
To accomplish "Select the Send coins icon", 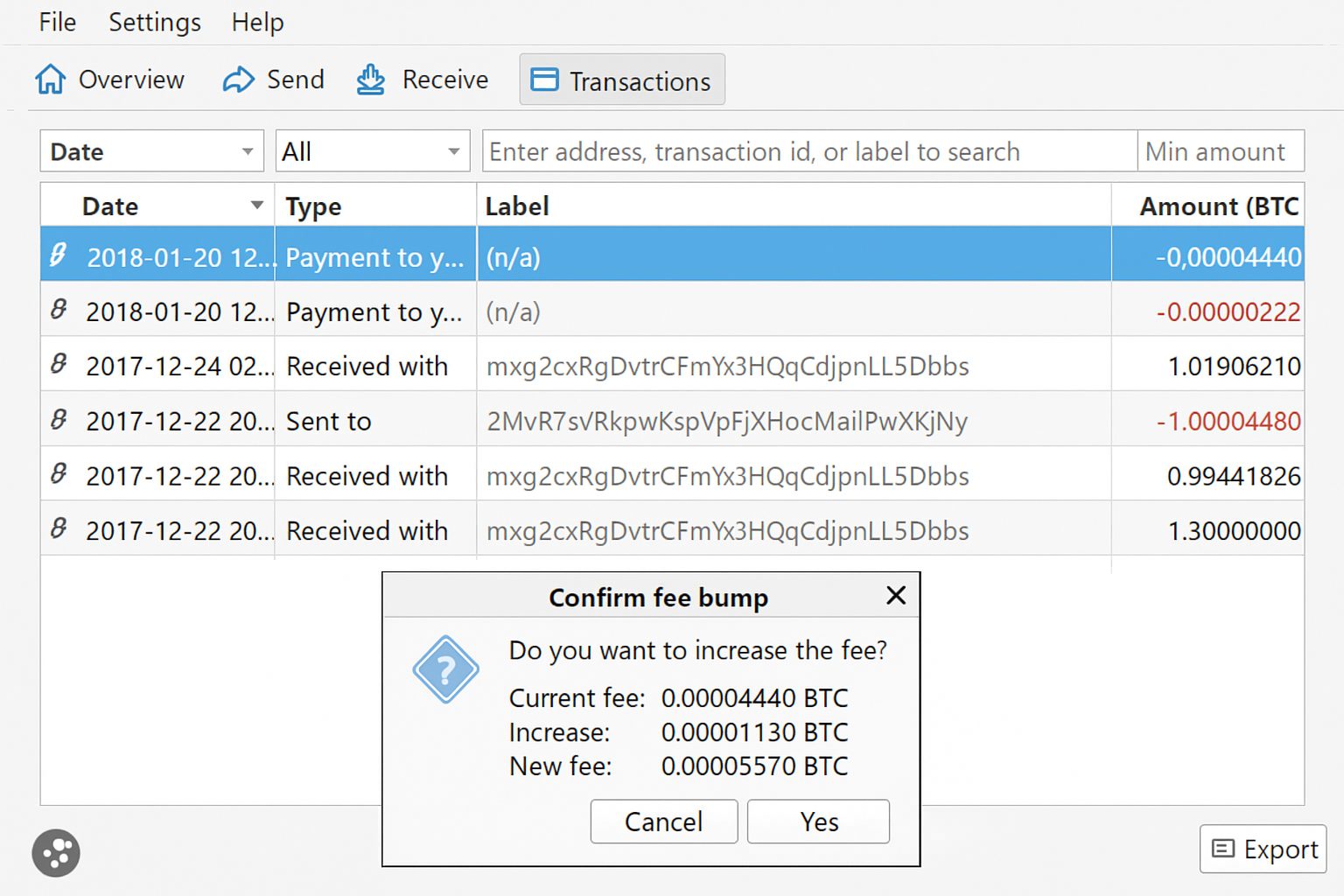I will coord(238,79).
